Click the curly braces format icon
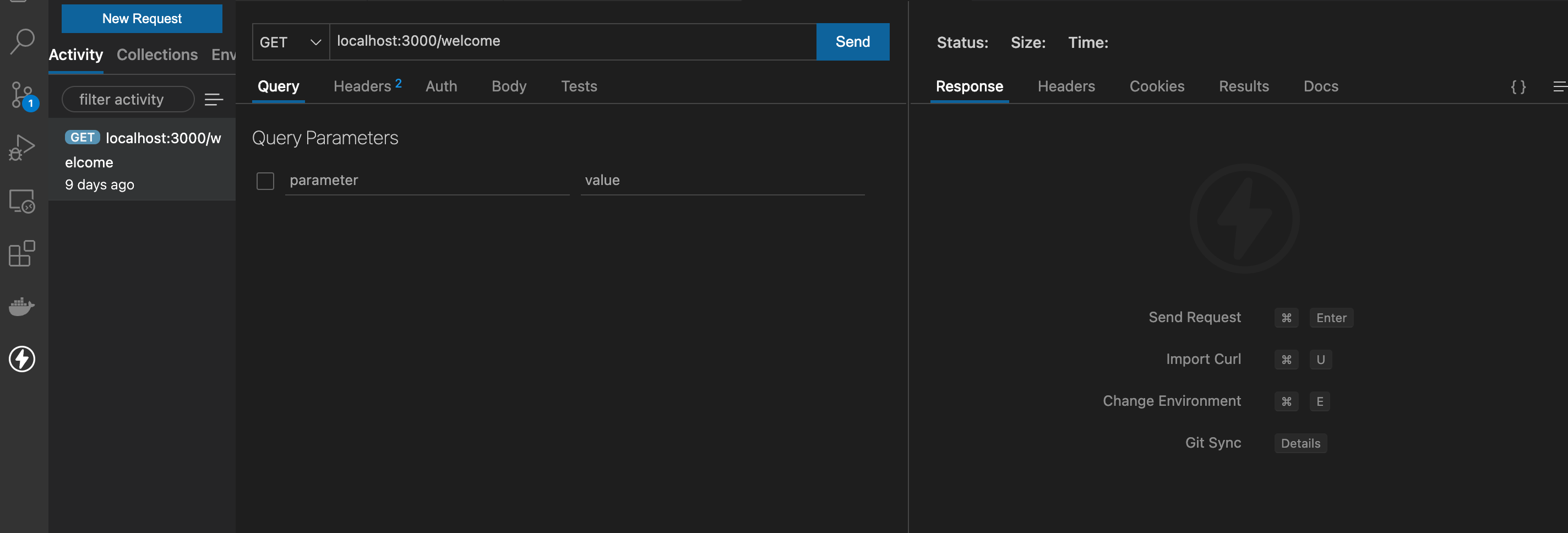Image resolution: width=1568 pixels, height=533 pixels. coord(1518,86)
